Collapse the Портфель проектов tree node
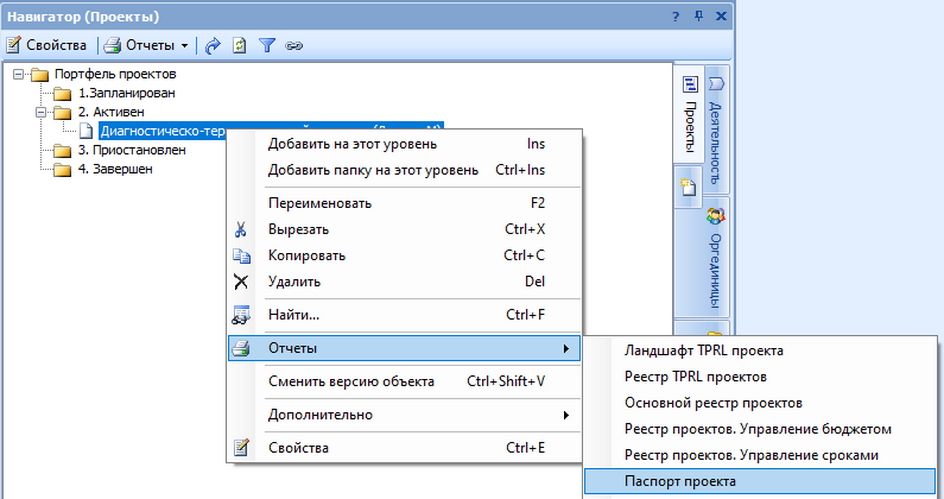This screenshot has height=499, width=944. click(x=19, y=74)
